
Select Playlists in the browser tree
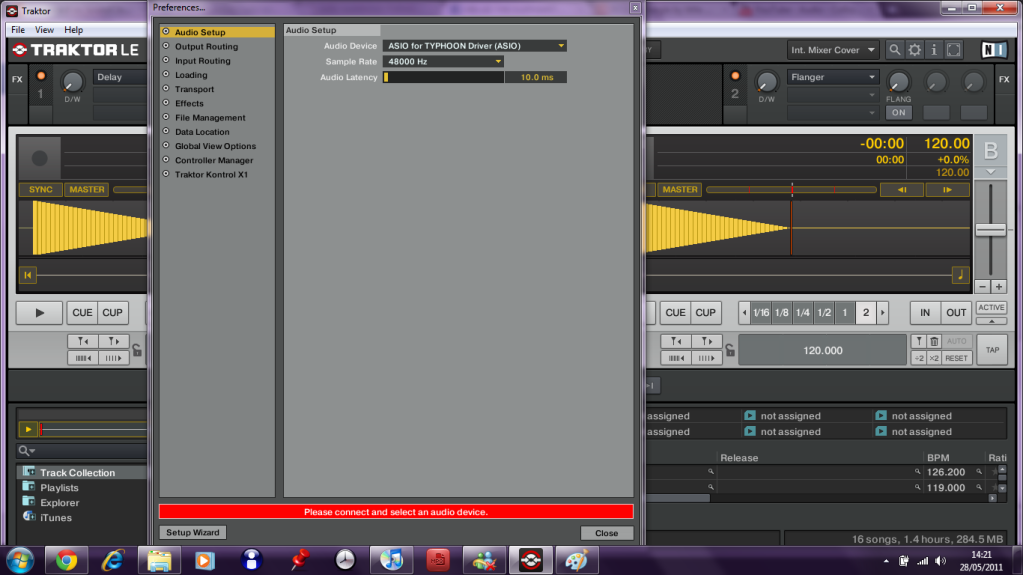[59, 488]
